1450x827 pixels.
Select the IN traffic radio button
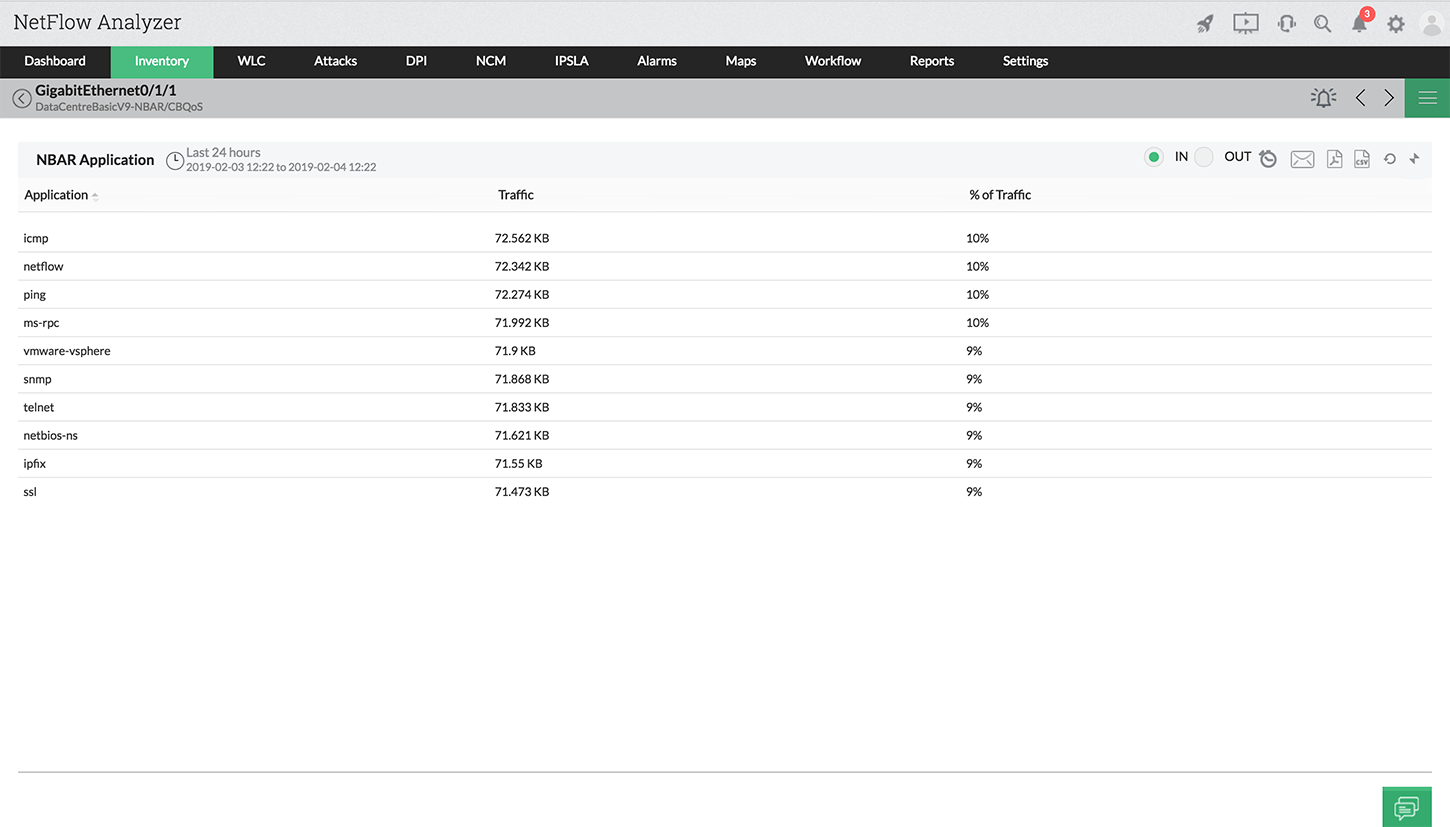pyautogui.click(x=1153, y=157)
